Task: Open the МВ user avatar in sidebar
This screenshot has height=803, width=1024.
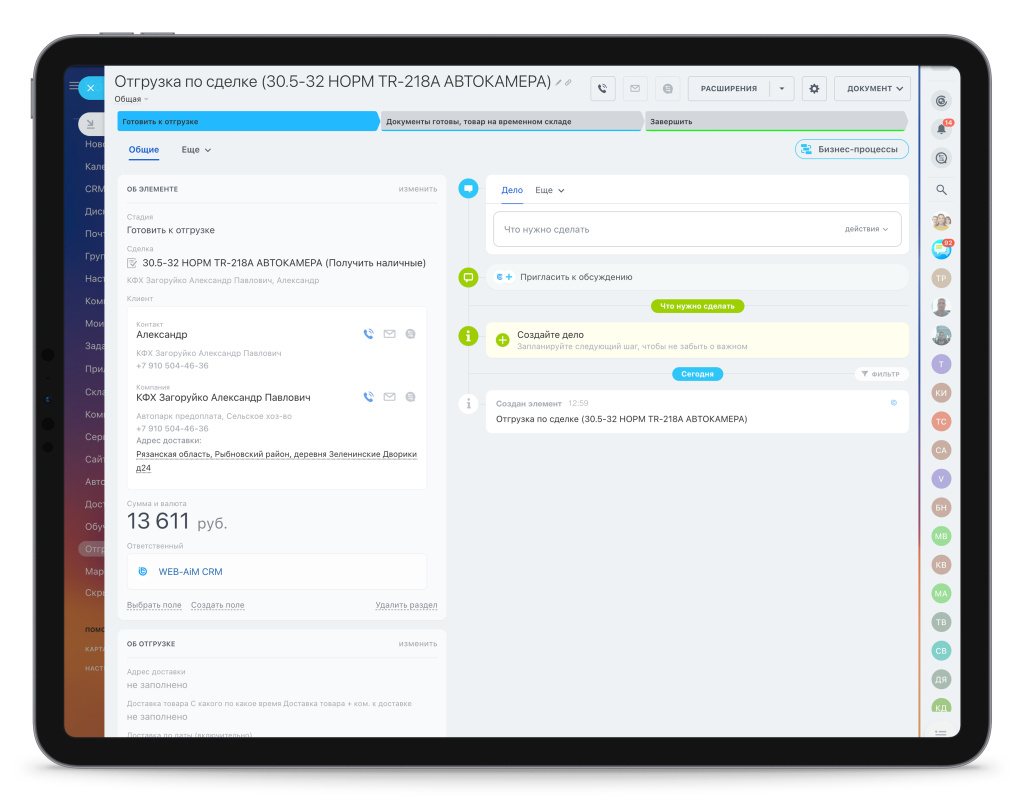Action: tap(941, 536)
